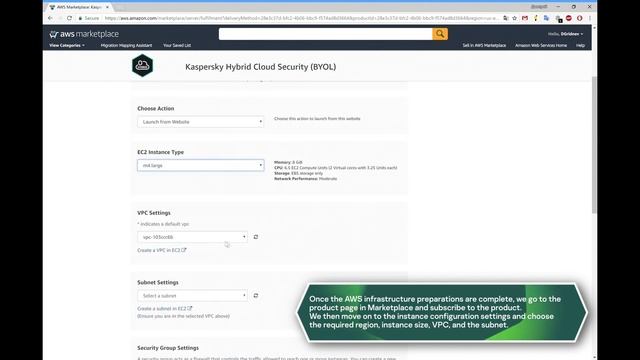Click Create a subnet in EC2 link
The width and height of the screenshot is (640, 360).
pos(164,309)
